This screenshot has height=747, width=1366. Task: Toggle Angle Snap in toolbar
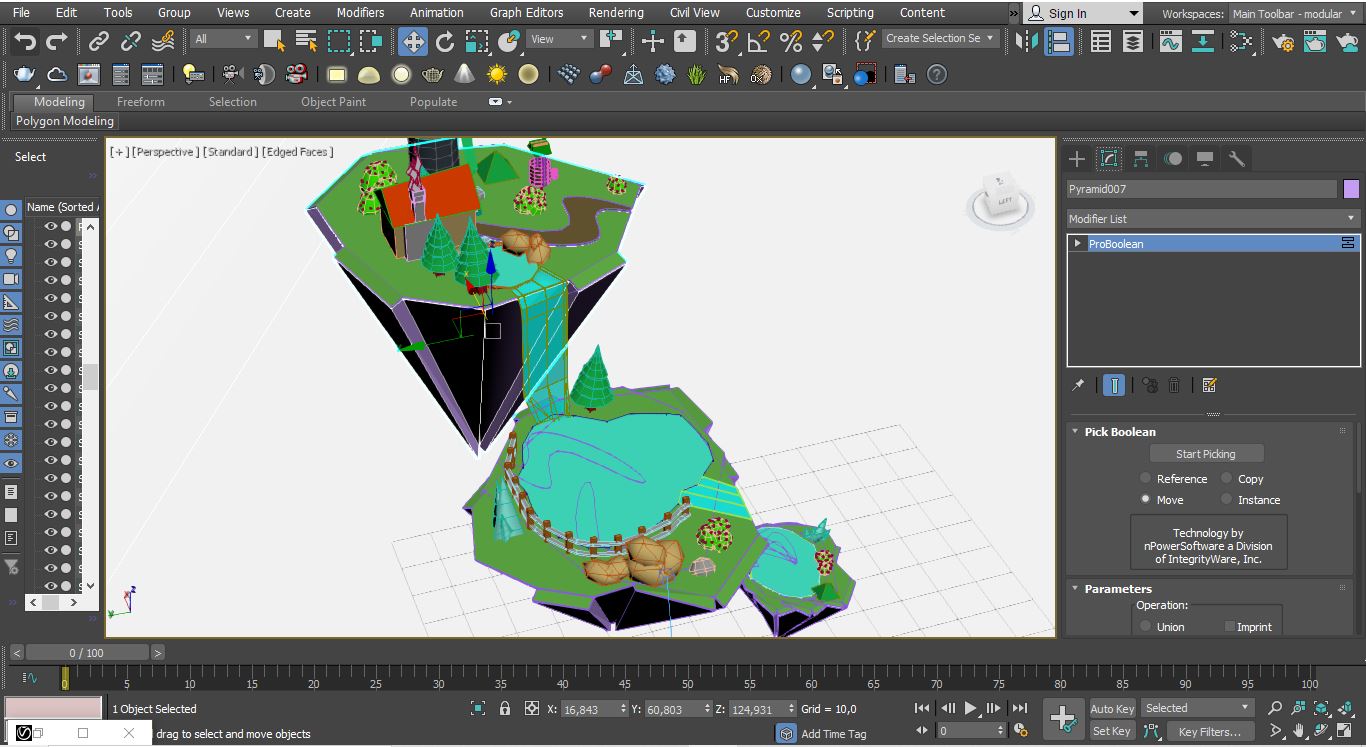pyautogui.click(x=758, y=41)
